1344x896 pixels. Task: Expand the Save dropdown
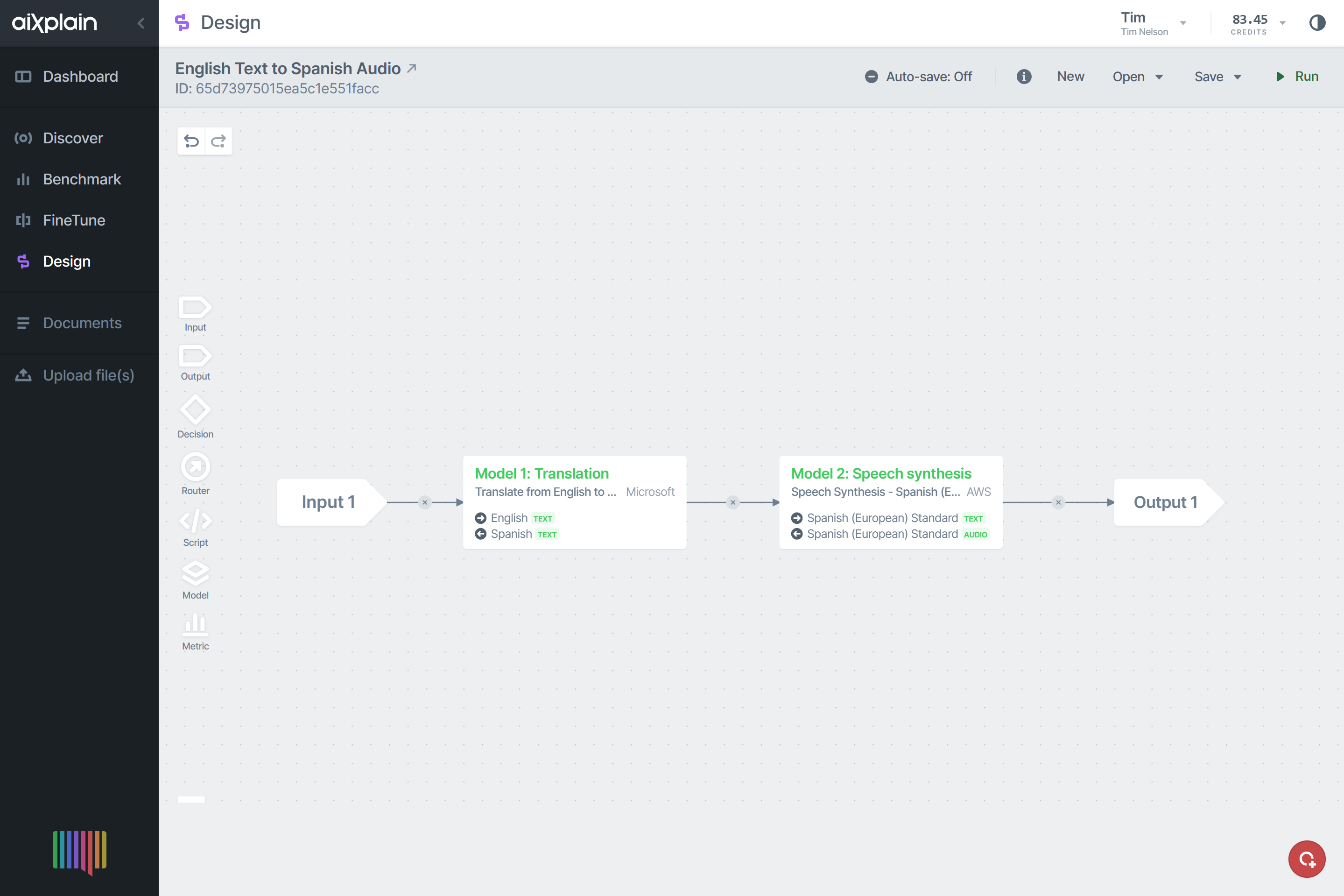coord(1217,77)
